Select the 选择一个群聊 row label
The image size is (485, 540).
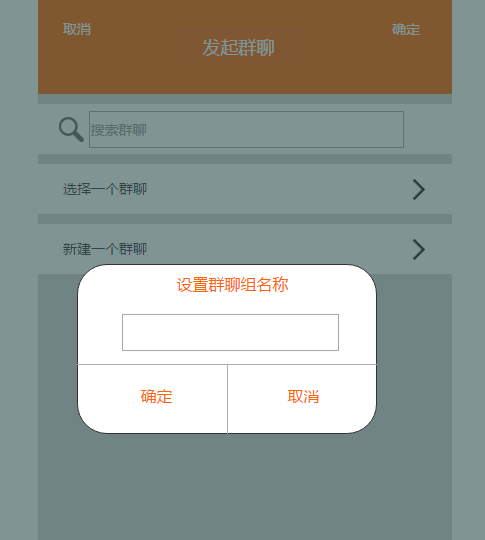105,189
